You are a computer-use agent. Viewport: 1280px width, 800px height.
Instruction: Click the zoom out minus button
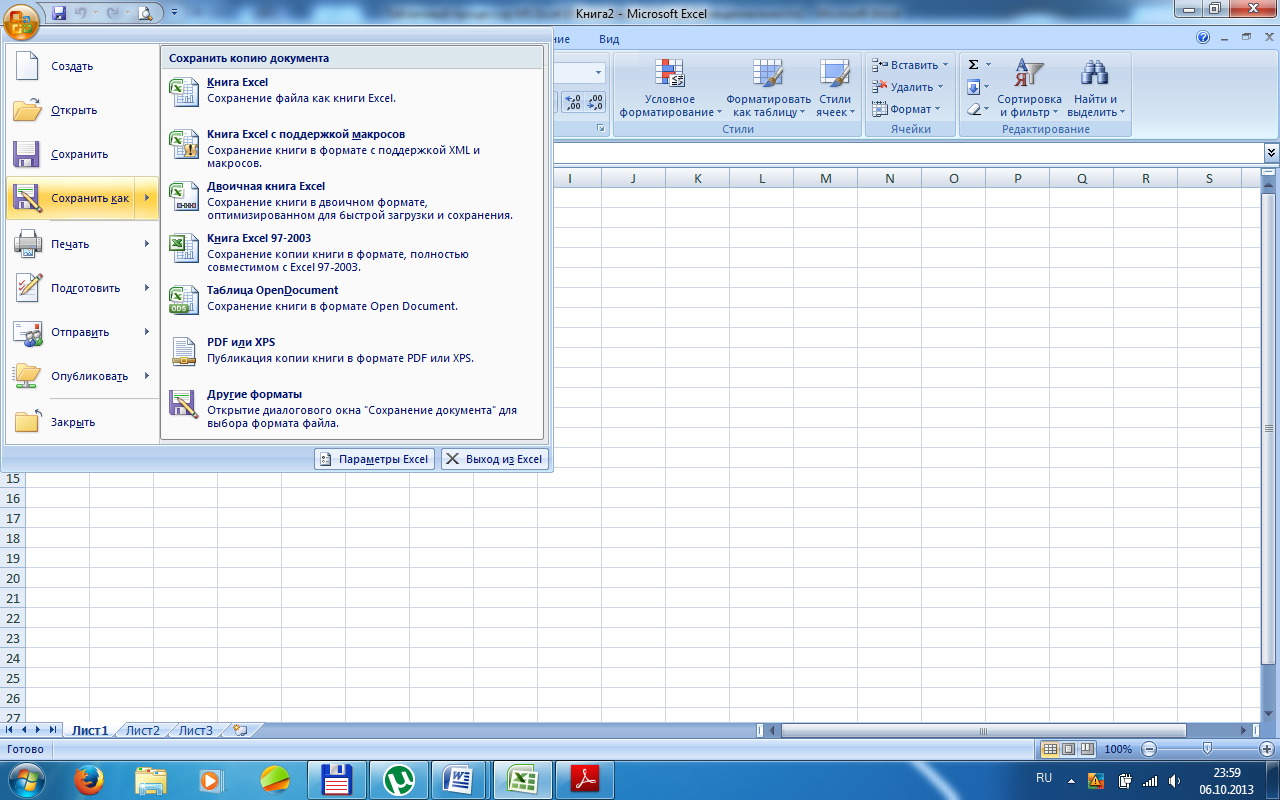click(1150, 749)
